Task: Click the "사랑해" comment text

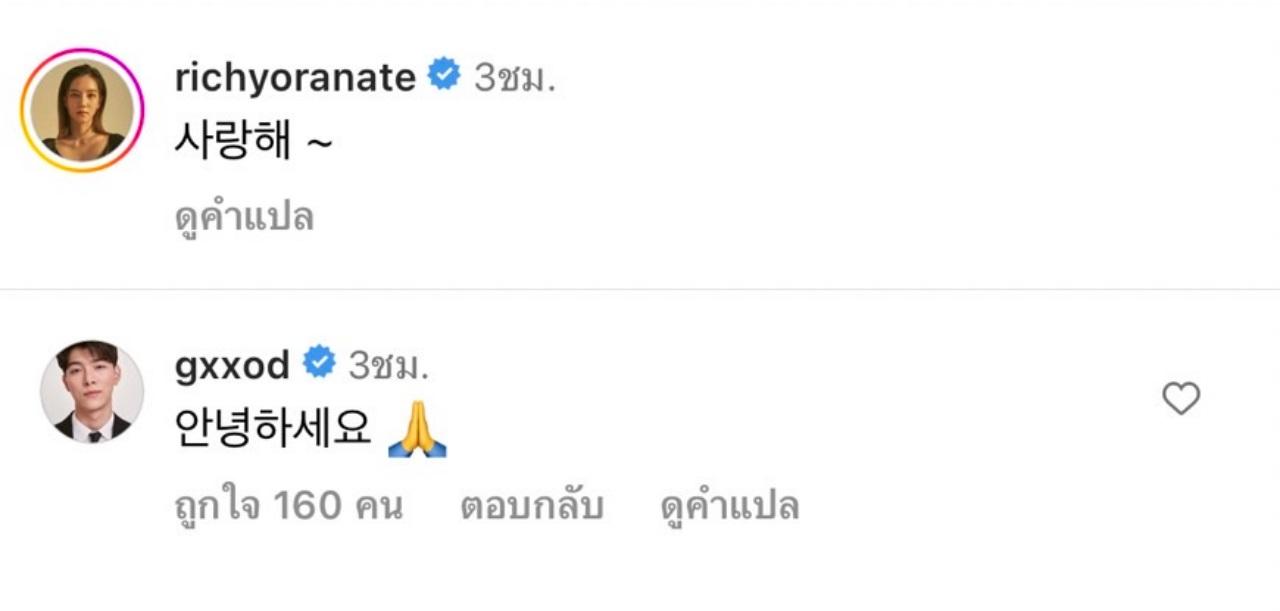Action: pos(232,144)
